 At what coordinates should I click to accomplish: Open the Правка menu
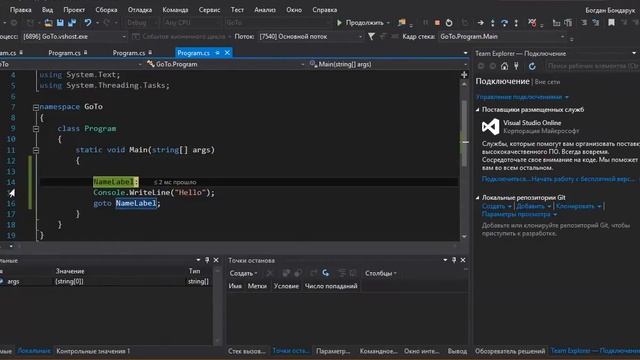coord(20,10)
